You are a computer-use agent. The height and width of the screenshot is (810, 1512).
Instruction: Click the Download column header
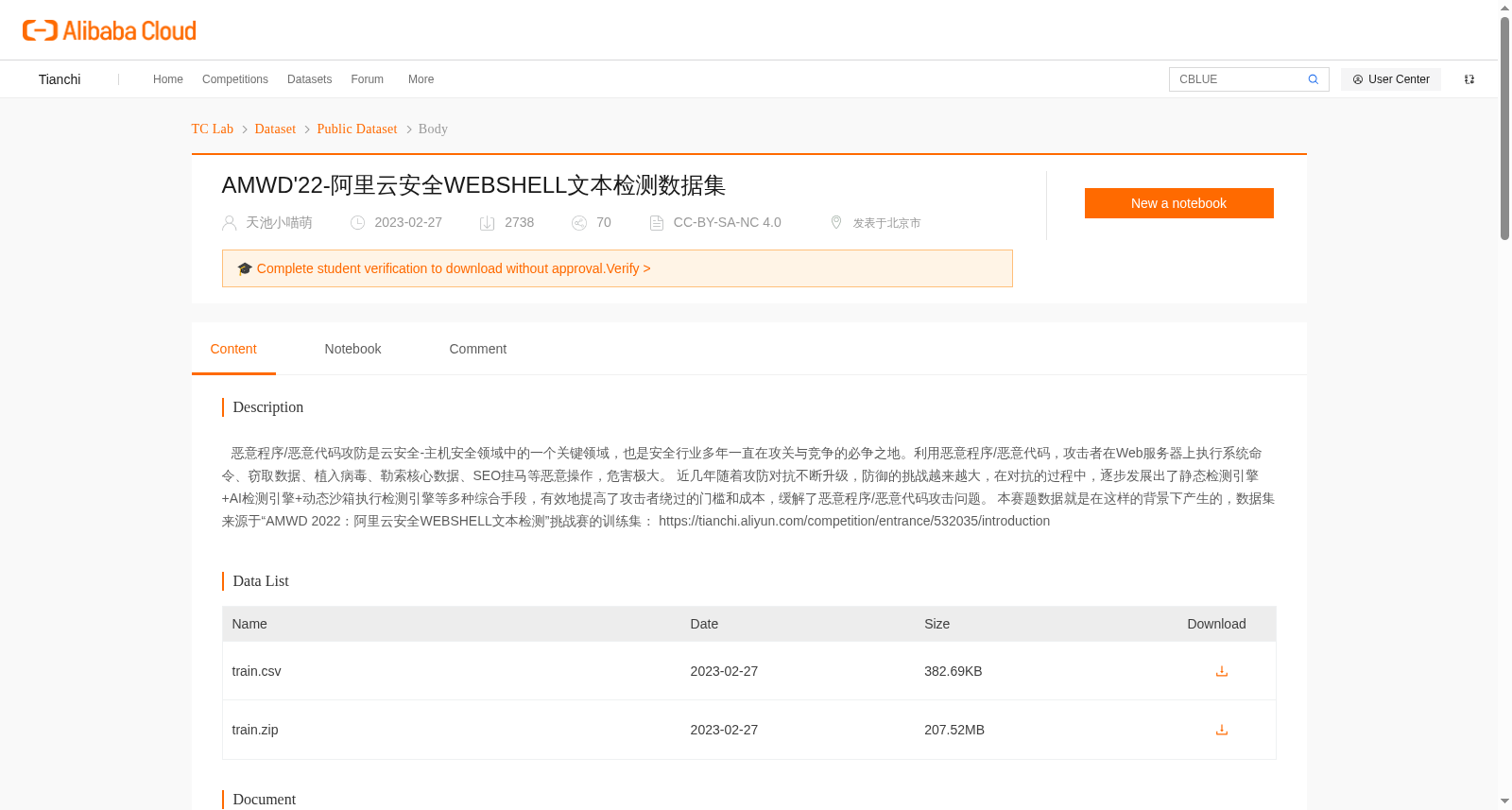pyautogui.click(x=1216, y=624)
